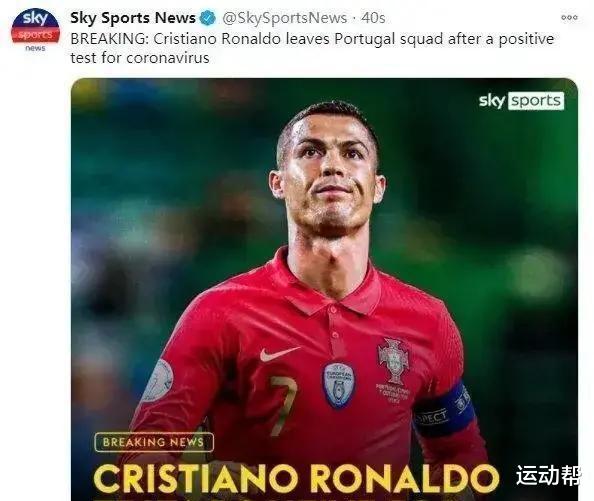Click the European Champions badge on the jersey

click(339, 385)
